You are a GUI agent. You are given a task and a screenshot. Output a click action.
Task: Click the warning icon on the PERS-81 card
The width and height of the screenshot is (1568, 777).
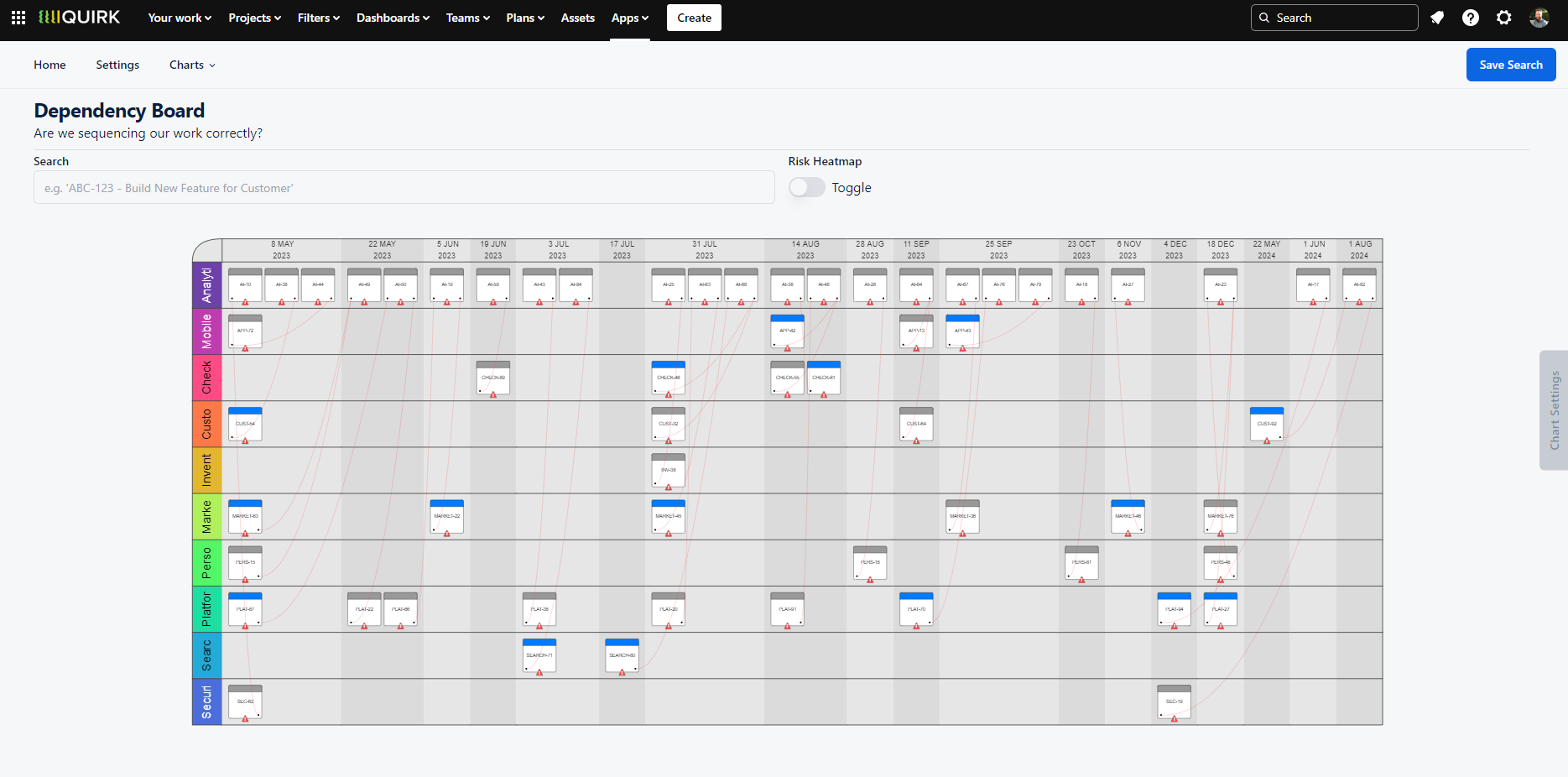pyautogui.click(x=1081, y=580)
